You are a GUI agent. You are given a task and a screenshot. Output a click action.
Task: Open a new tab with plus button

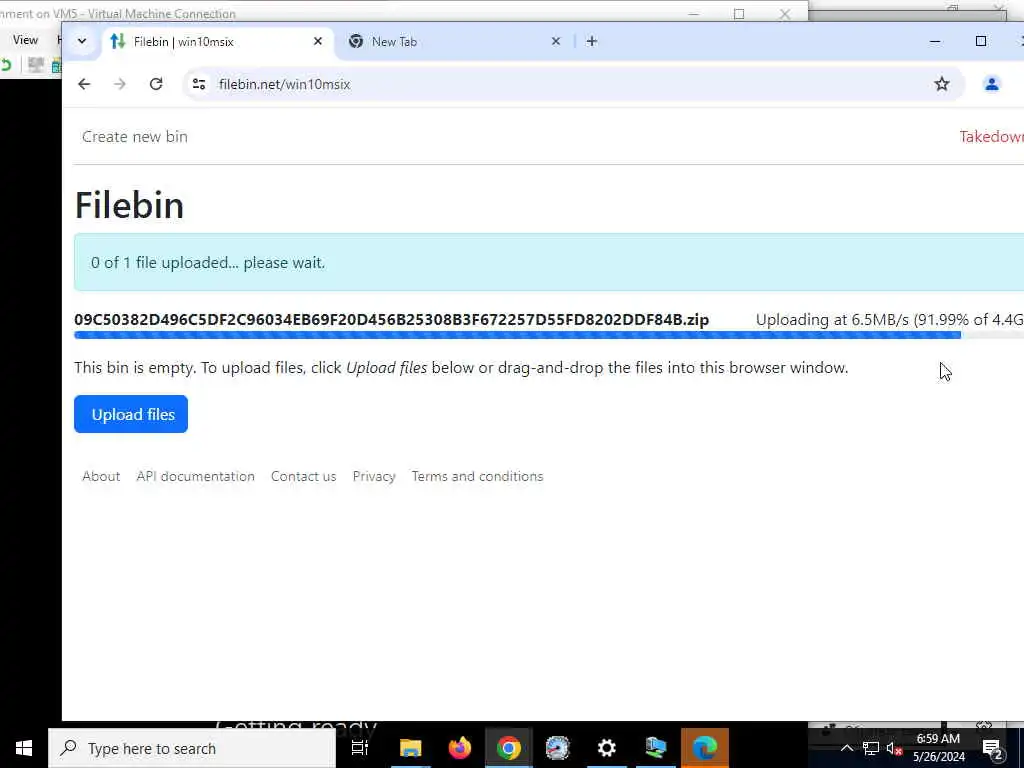tap(592, 41)
